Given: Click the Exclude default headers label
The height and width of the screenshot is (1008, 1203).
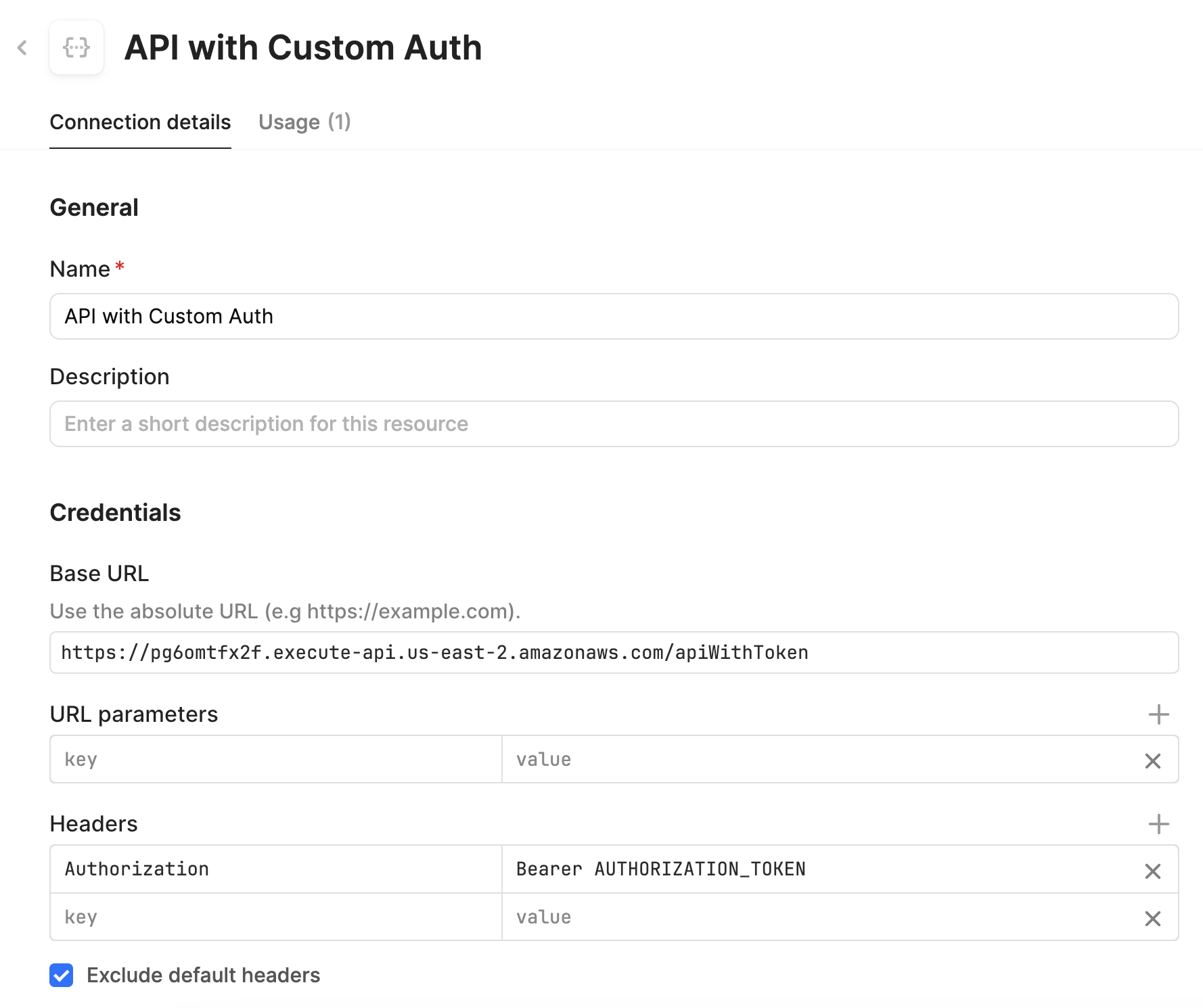Looking at the screenshot, I should point(203,976).
